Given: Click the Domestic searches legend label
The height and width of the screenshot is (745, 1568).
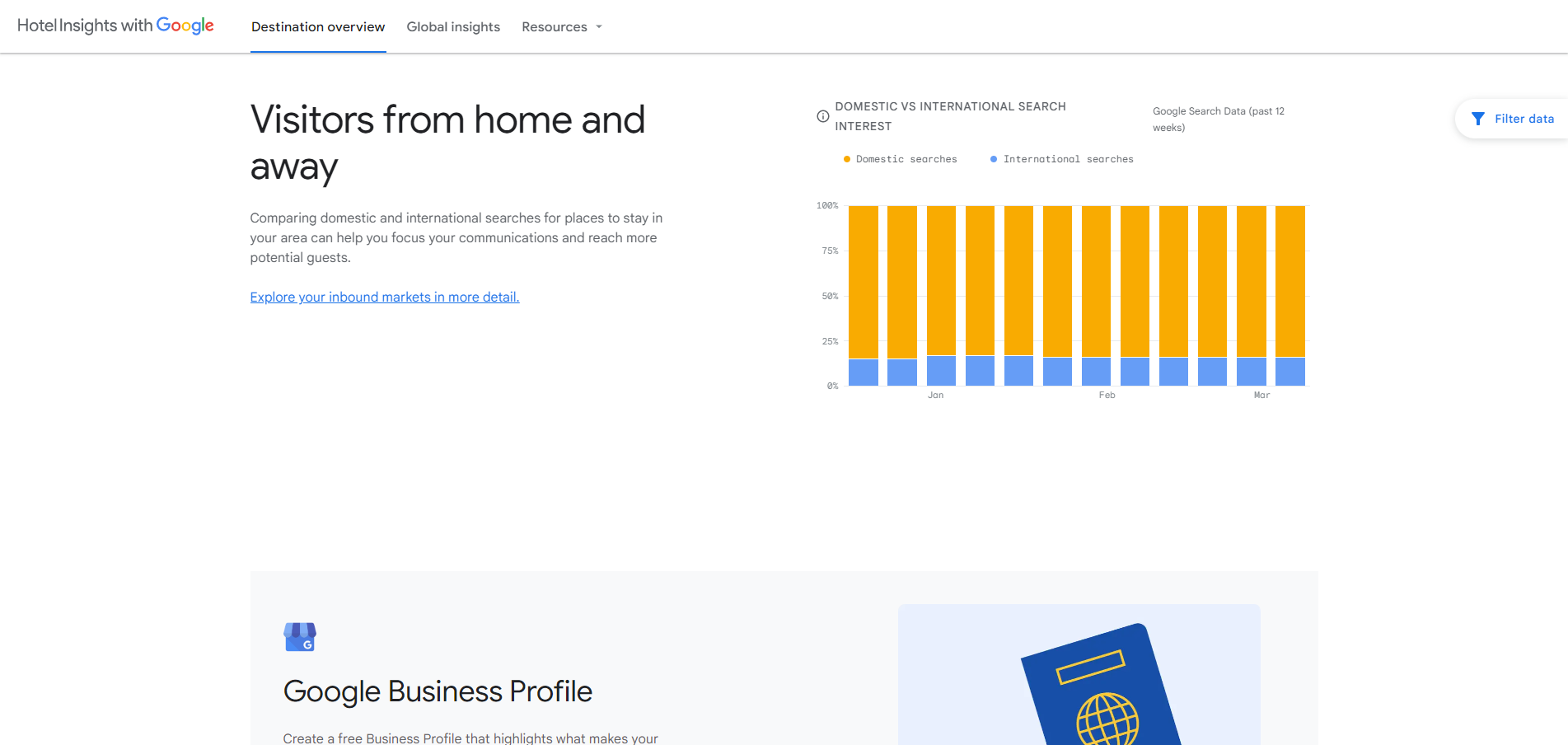Looking at the screenshot, I should [906, 159].
